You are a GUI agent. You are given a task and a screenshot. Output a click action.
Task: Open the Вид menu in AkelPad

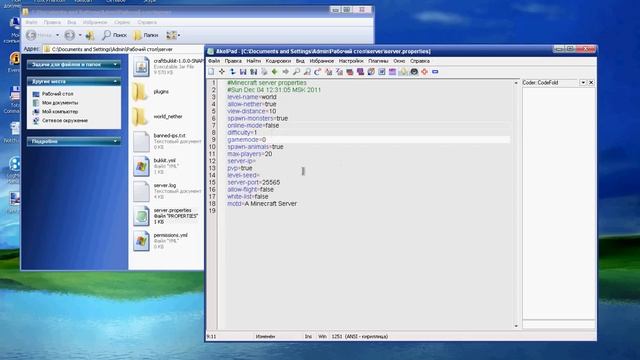[300, 61]
